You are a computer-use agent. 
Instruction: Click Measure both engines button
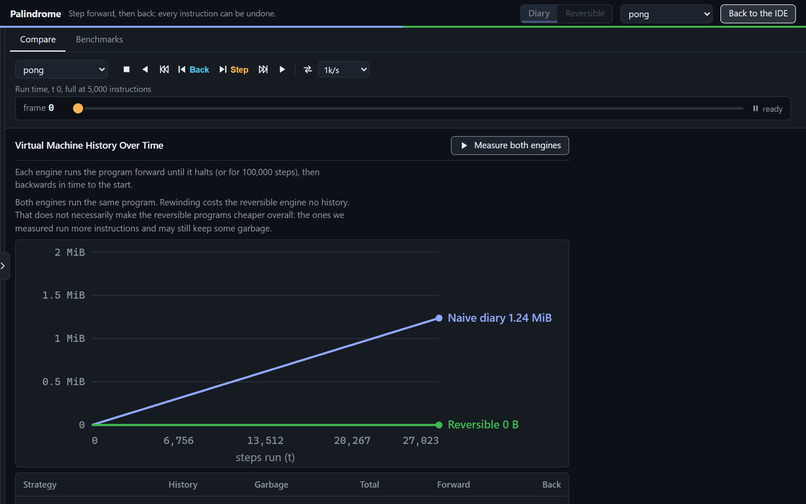pos(510,146)
